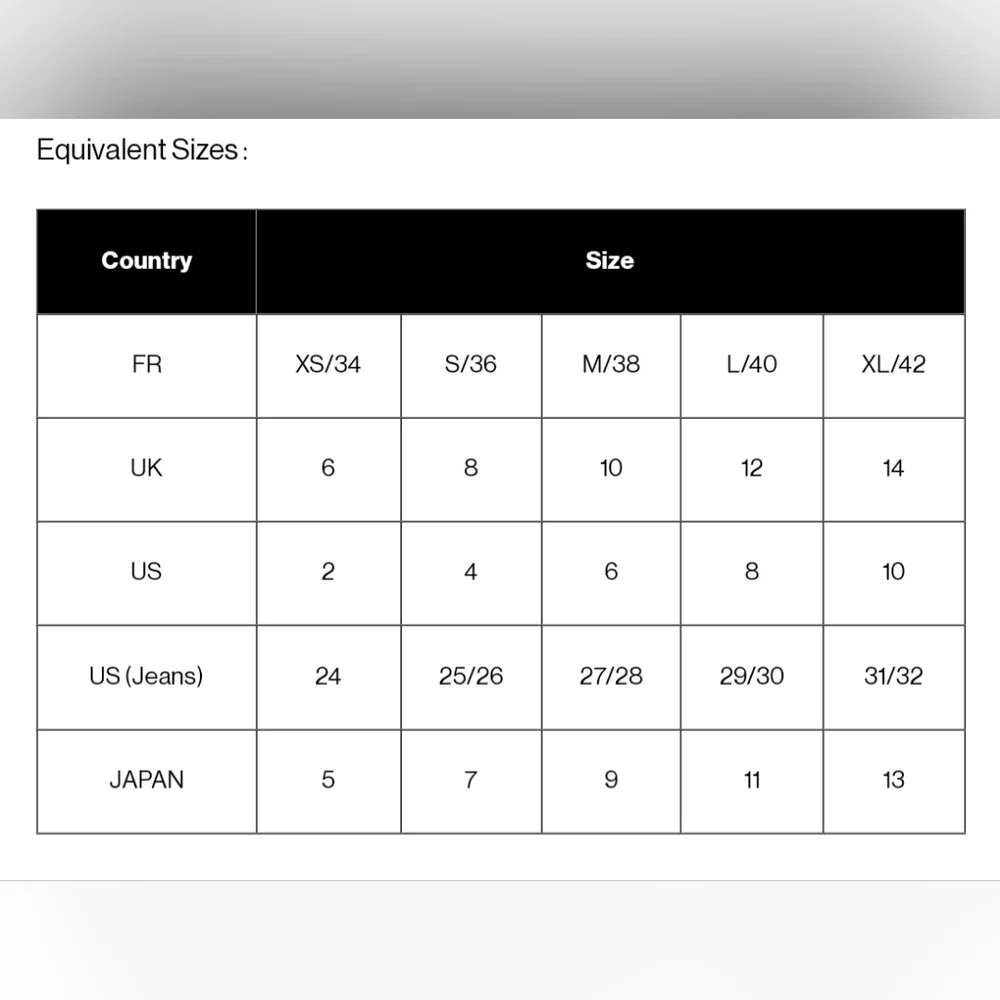Pick the XL/42 size cell
Image resolution: width=1000 pixels, height=1000 pixels.
894,365
